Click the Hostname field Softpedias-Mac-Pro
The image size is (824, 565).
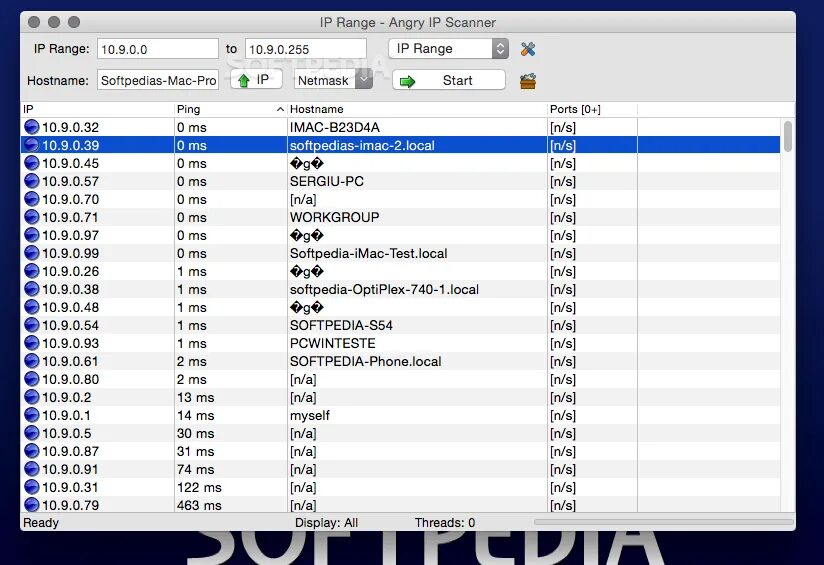(x=158, y=80)
